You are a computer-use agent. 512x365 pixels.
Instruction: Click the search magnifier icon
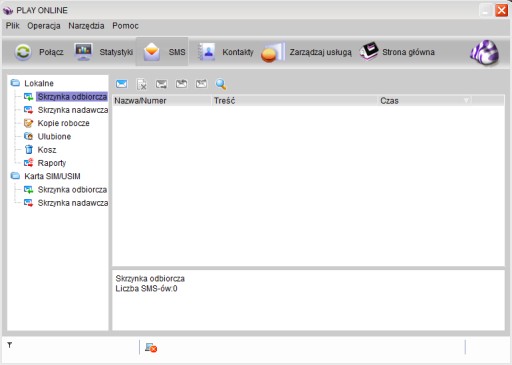(221, 84)
